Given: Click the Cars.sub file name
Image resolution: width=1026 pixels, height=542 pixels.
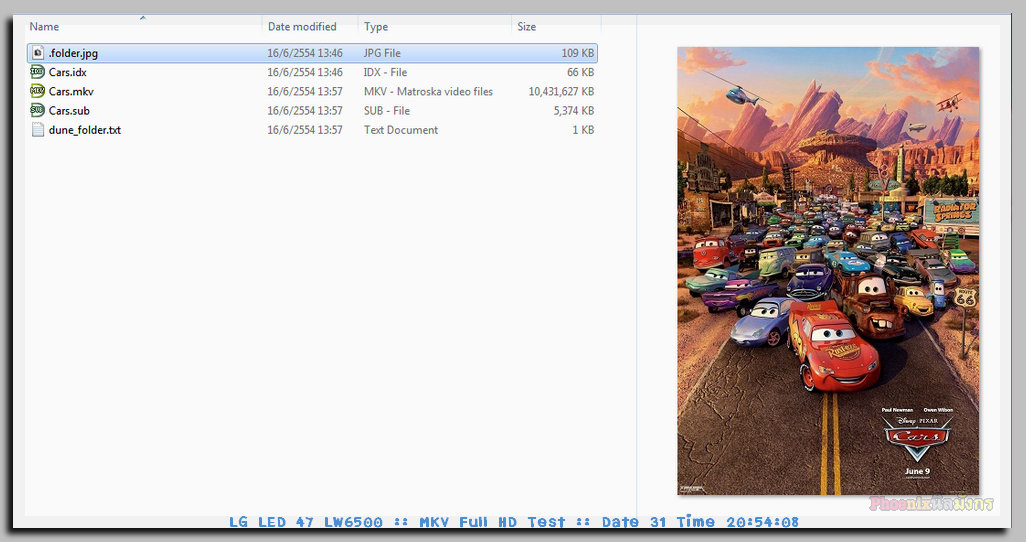Looking at the screenshot, I should click(x=69, y=111).
